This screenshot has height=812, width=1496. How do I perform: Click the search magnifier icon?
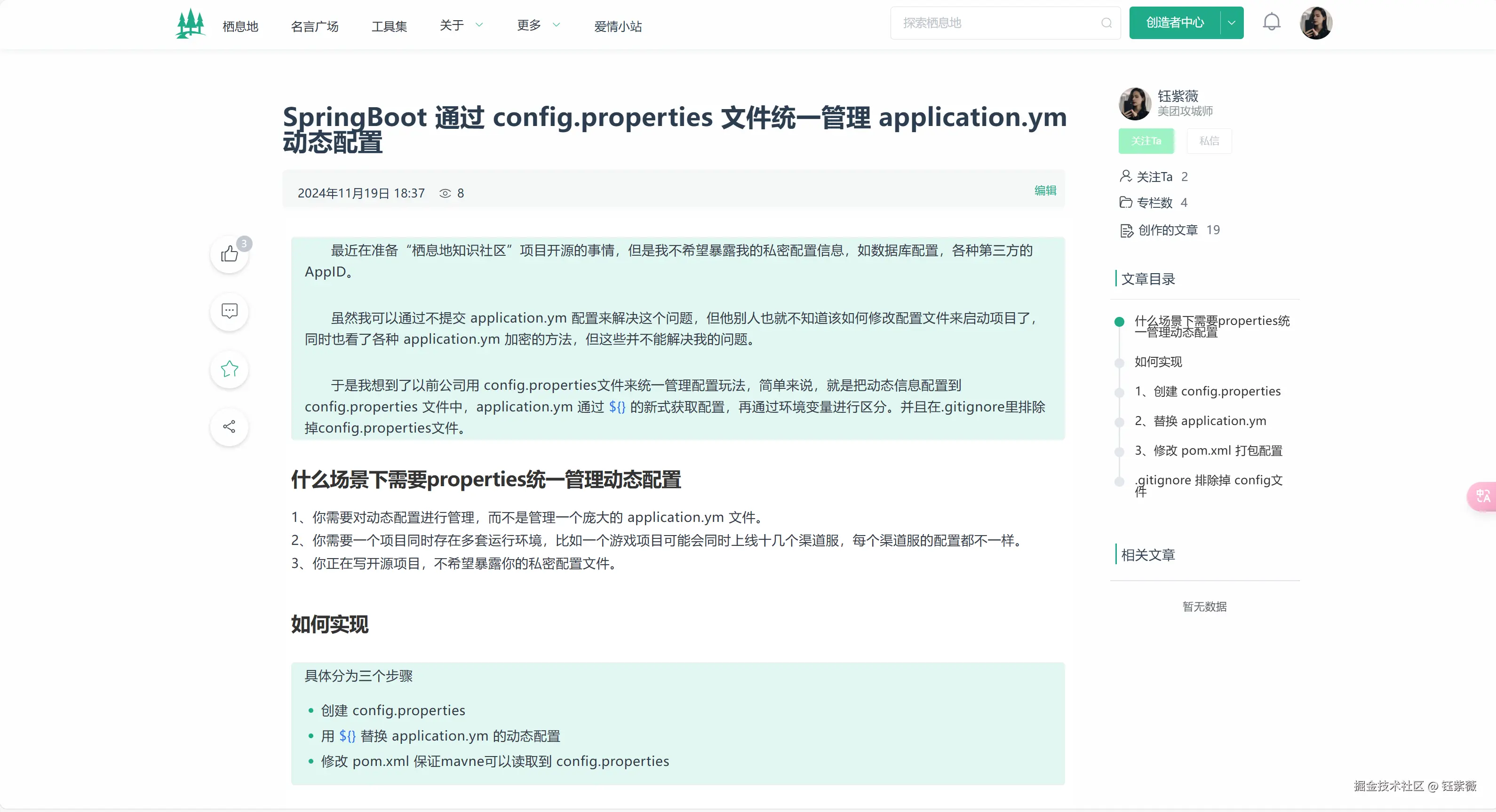1106,23
